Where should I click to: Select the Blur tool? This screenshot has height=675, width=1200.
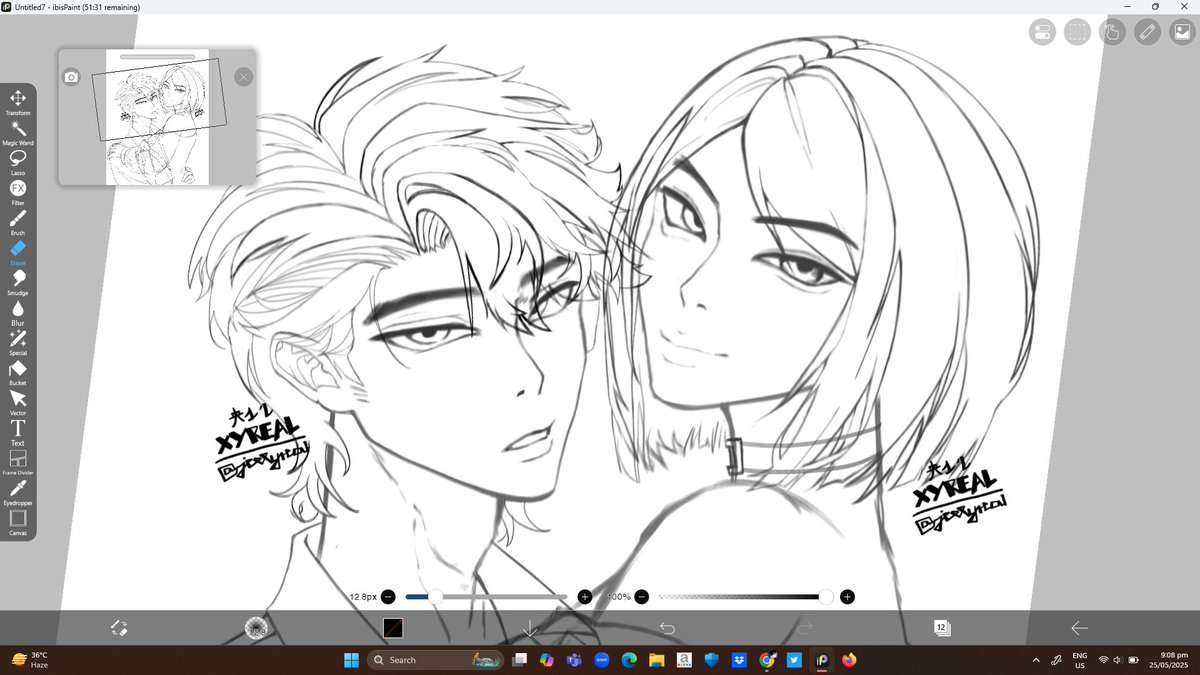(18, 312)
